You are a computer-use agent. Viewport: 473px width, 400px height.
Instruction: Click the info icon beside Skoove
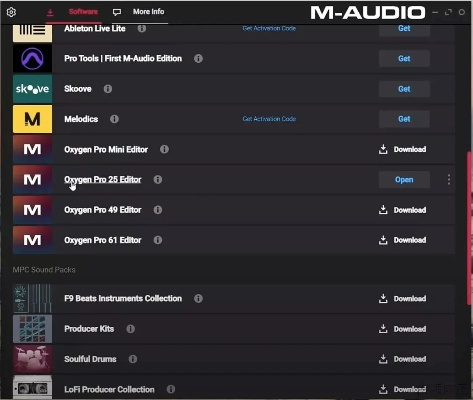(108, 89)
